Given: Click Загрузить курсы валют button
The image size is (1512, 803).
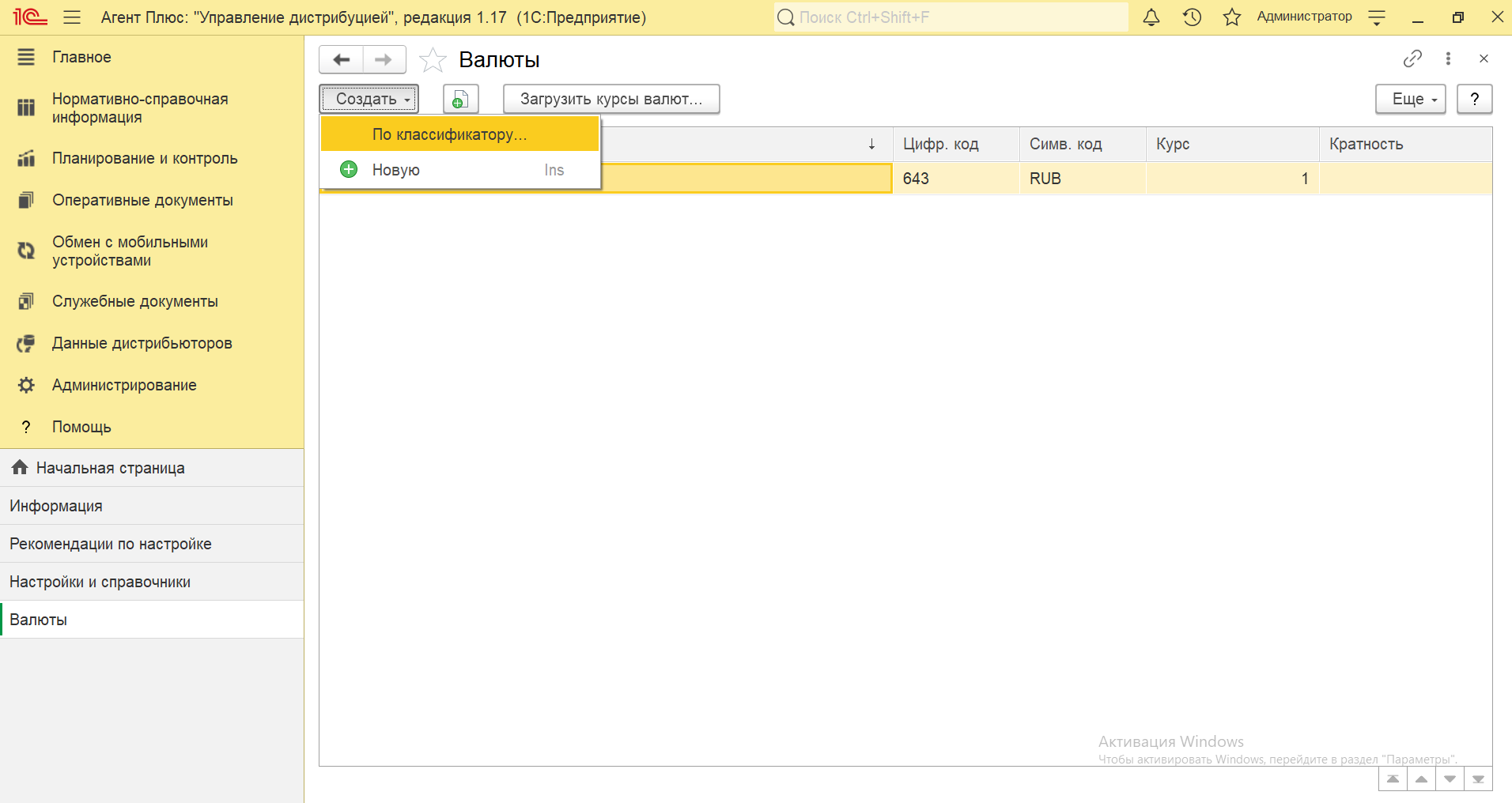Looking at the screenshot, I should 610,100.
